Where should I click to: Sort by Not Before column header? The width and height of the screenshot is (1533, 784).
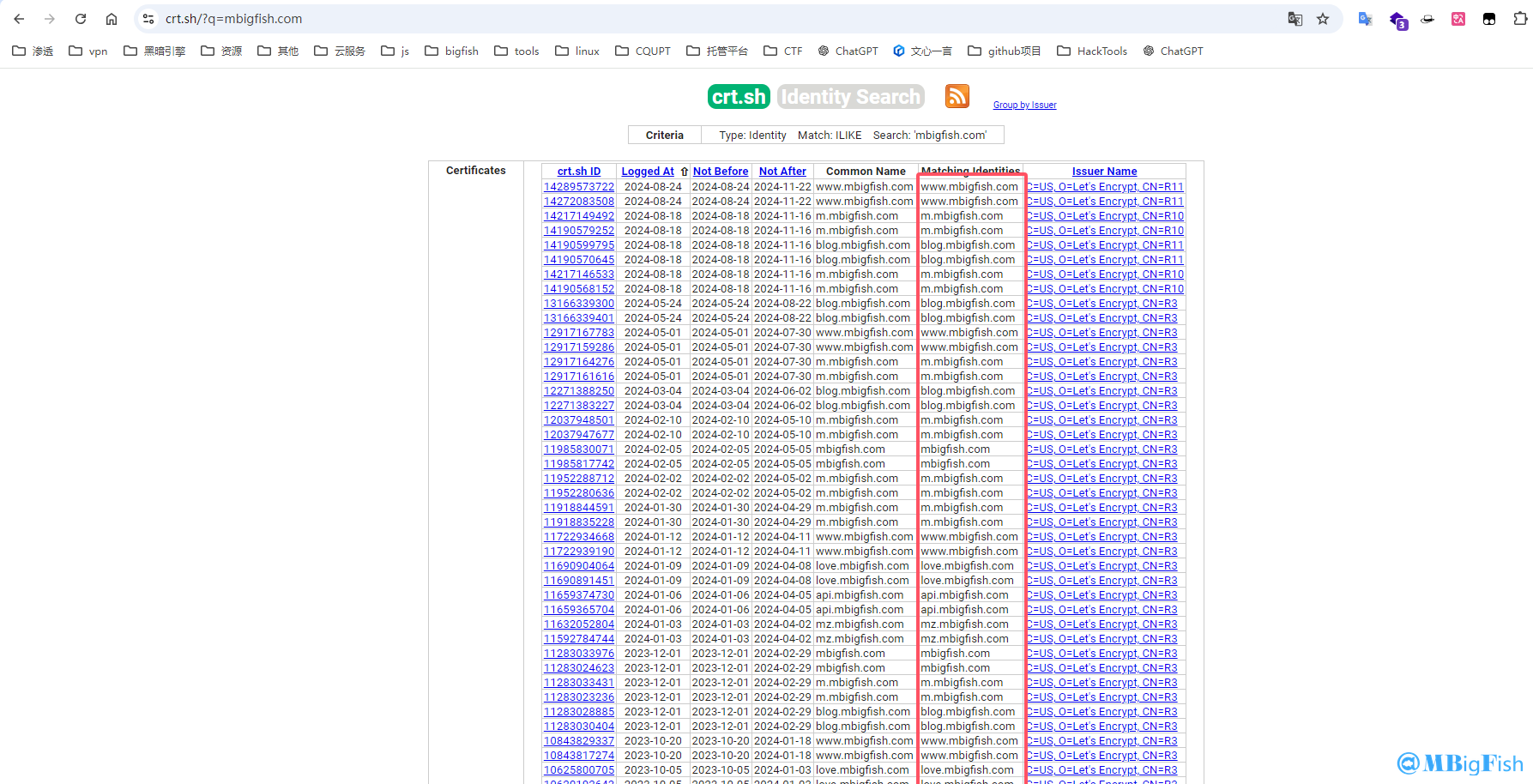pyautogui.click(x=721, y=172)
